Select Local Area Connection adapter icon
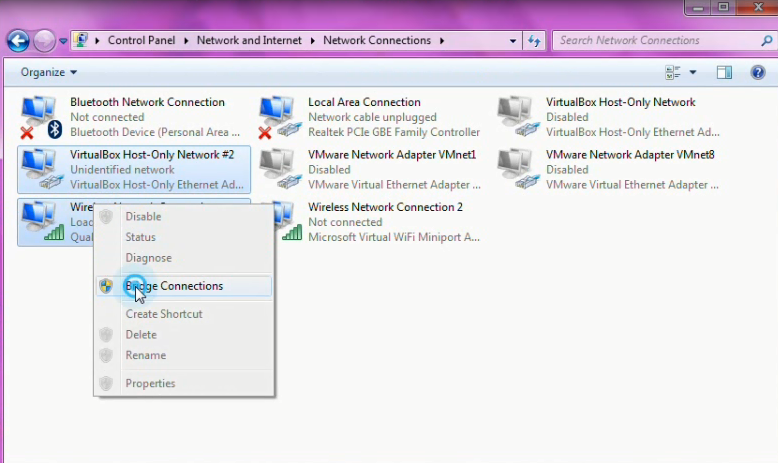Screen dimensions: 778x463 click(279, 117)
